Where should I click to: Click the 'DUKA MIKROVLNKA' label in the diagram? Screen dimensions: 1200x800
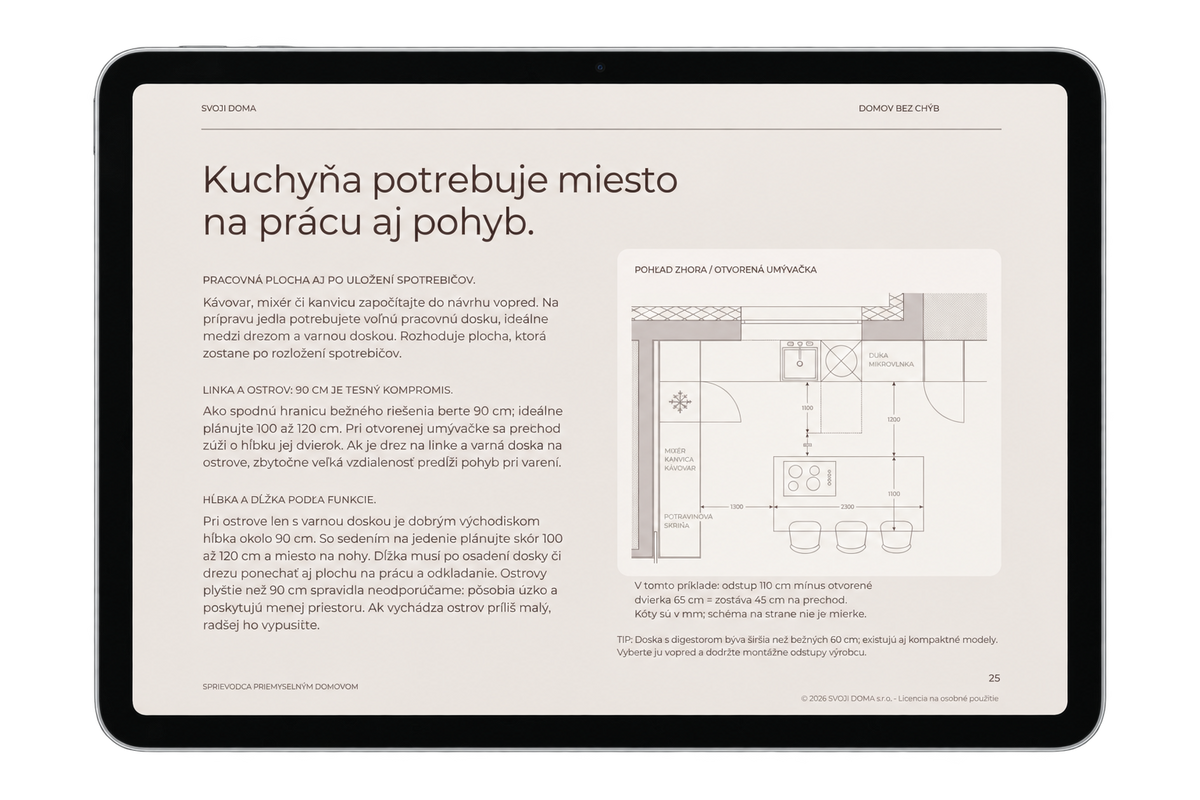tap(890, 359)
